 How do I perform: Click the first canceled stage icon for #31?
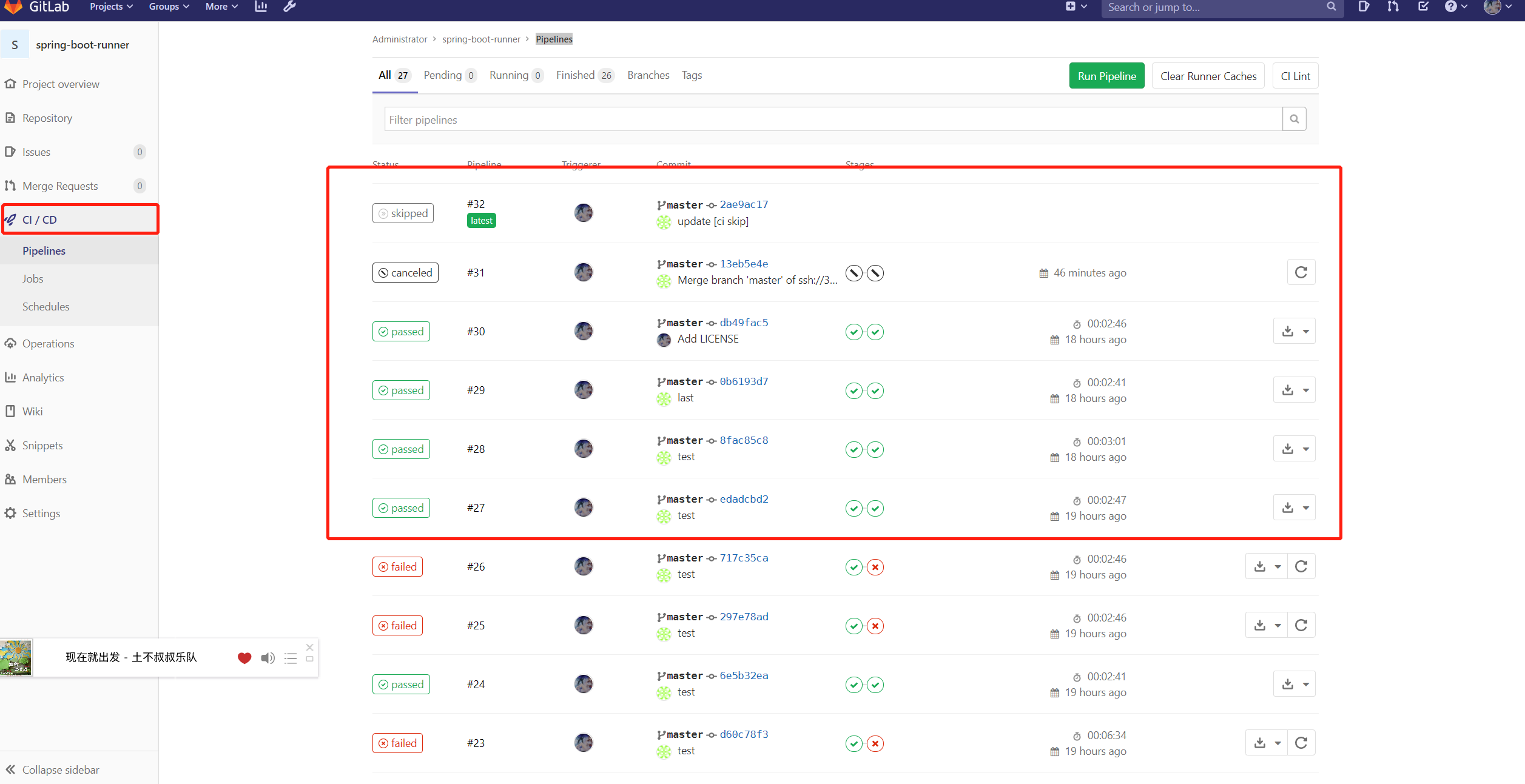click(853, 273)
